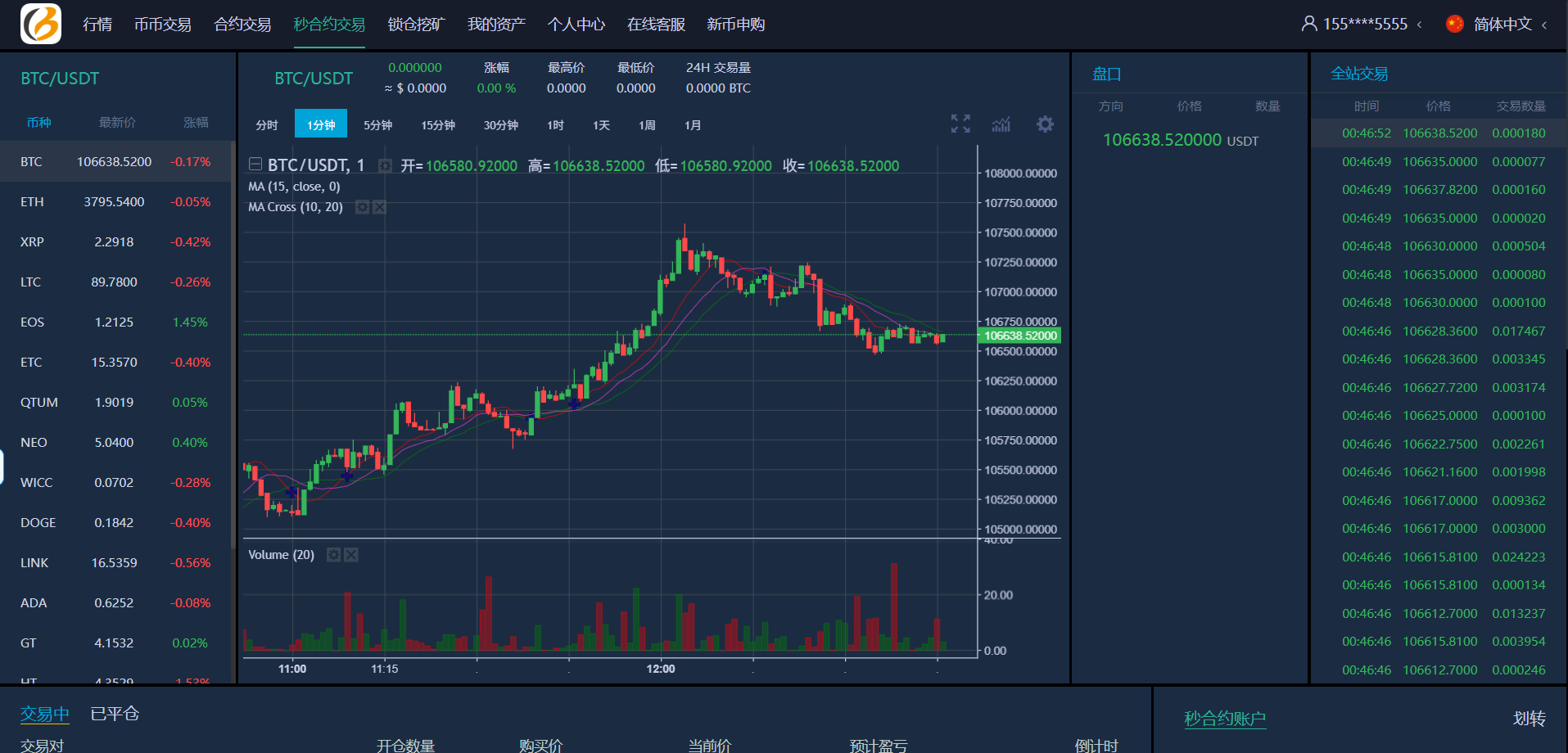The height and width of the screenshot is (753, 1568).
Task: Switch chart to 1天 interval
Action: [601, 125]
